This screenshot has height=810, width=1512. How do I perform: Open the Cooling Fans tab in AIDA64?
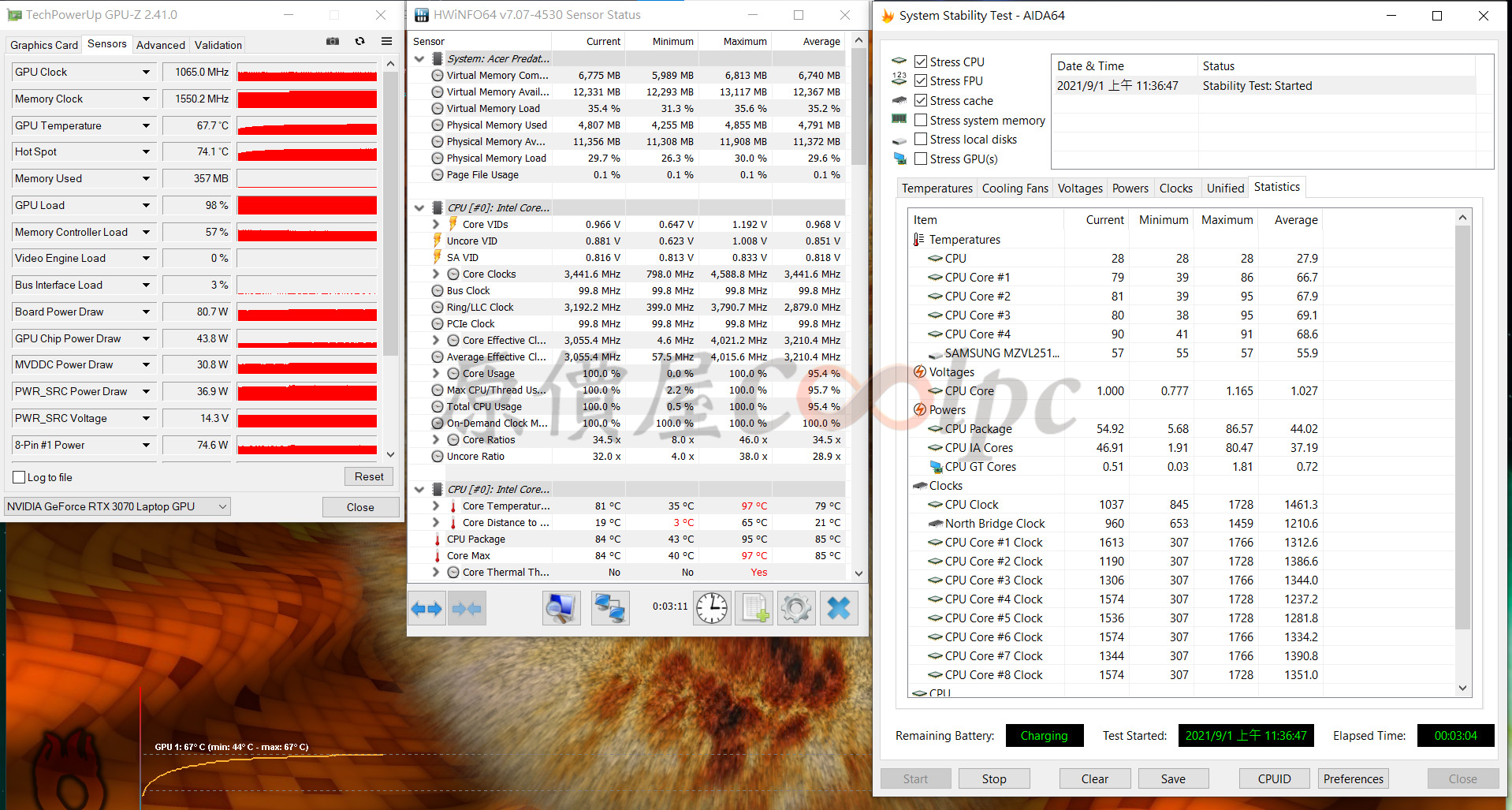1015,188
